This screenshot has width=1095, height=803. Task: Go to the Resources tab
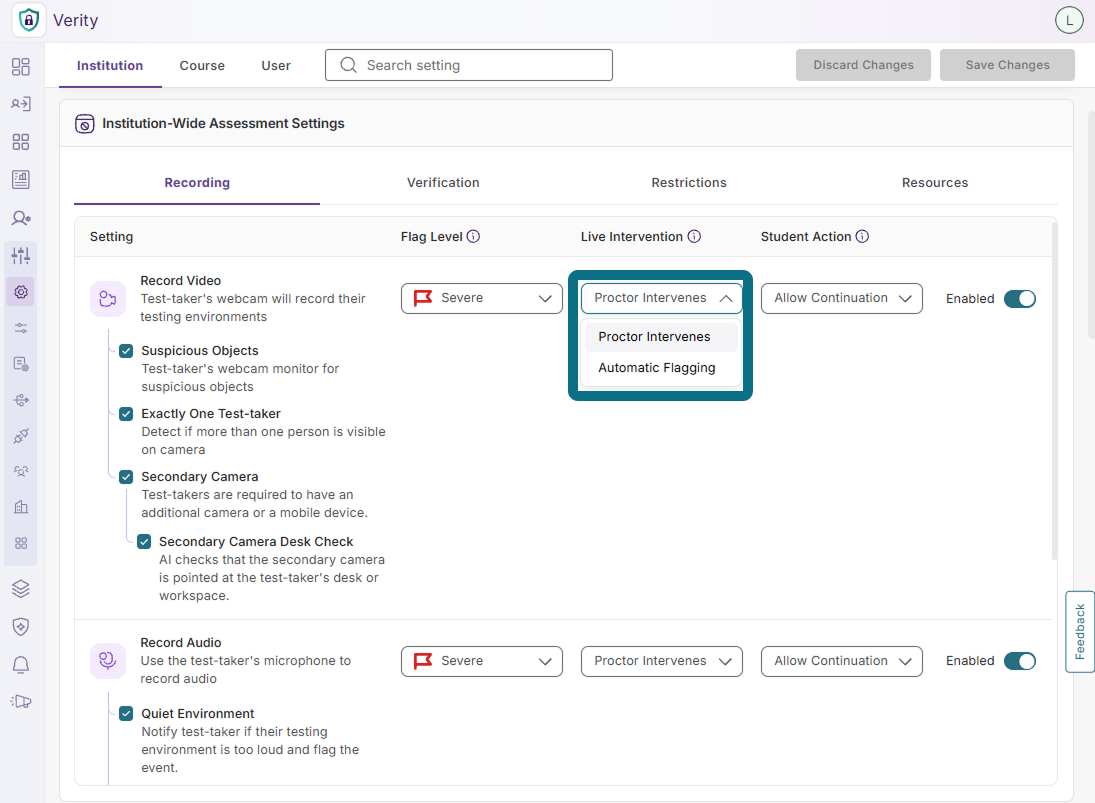pyautogui.click(x=935, y=183)
